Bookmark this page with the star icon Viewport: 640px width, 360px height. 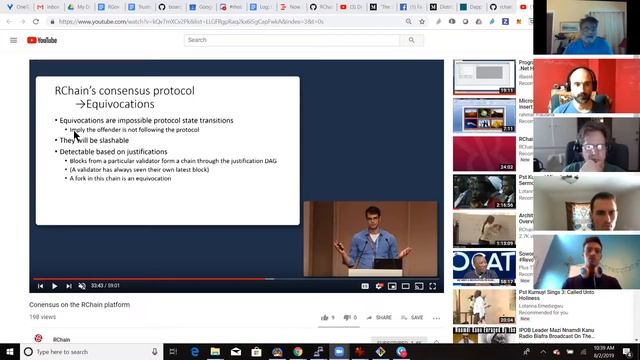click(x=422, y=21)
